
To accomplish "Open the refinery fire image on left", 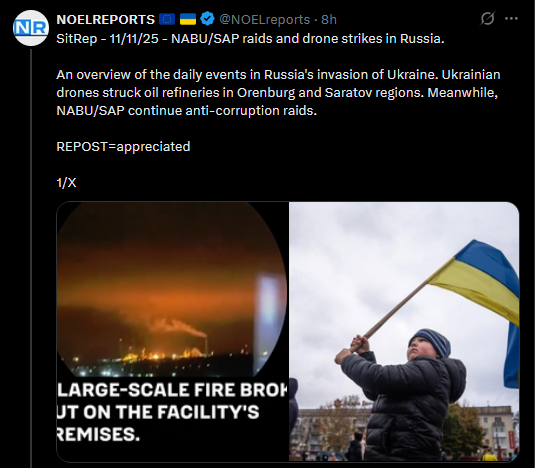I will click(x=173, y=332).
